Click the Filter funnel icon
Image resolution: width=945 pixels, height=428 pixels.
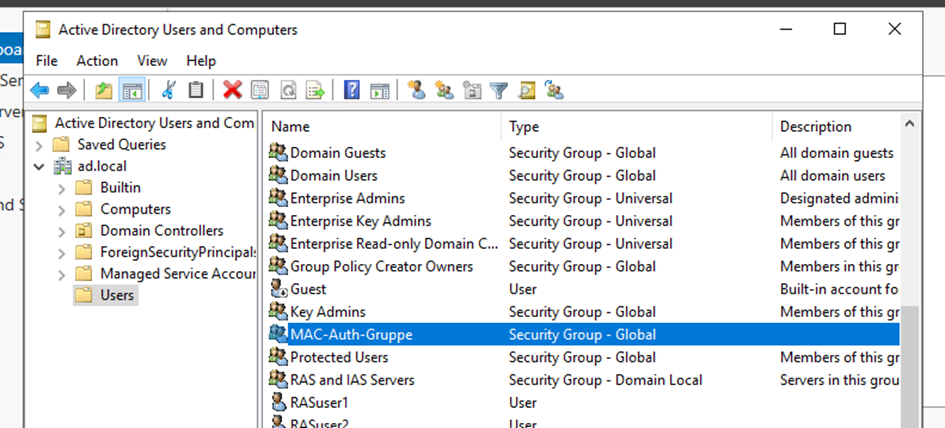point(499,91)
